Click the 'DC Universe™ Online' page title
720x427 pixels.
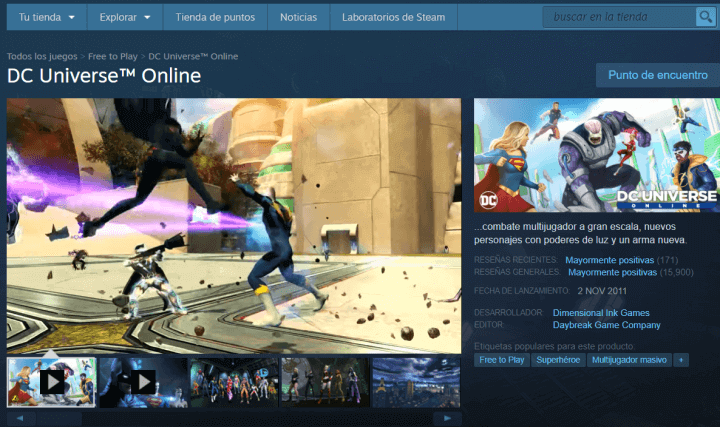pyautogui.click(x=104, y=76)
